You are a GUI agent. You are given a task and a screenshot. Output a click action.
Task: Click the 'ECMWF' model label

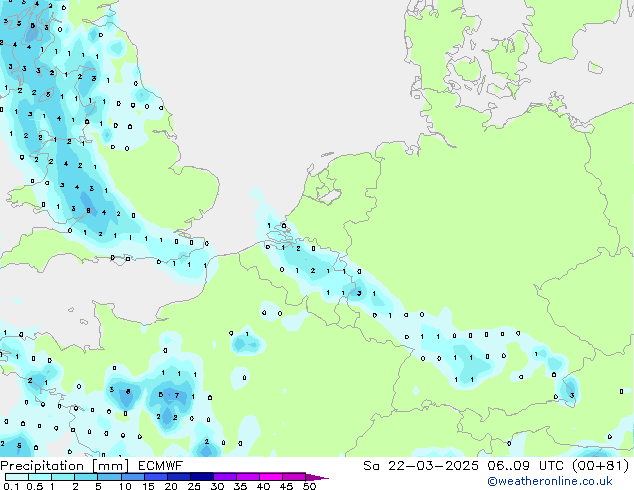click(x=161, y=466)
